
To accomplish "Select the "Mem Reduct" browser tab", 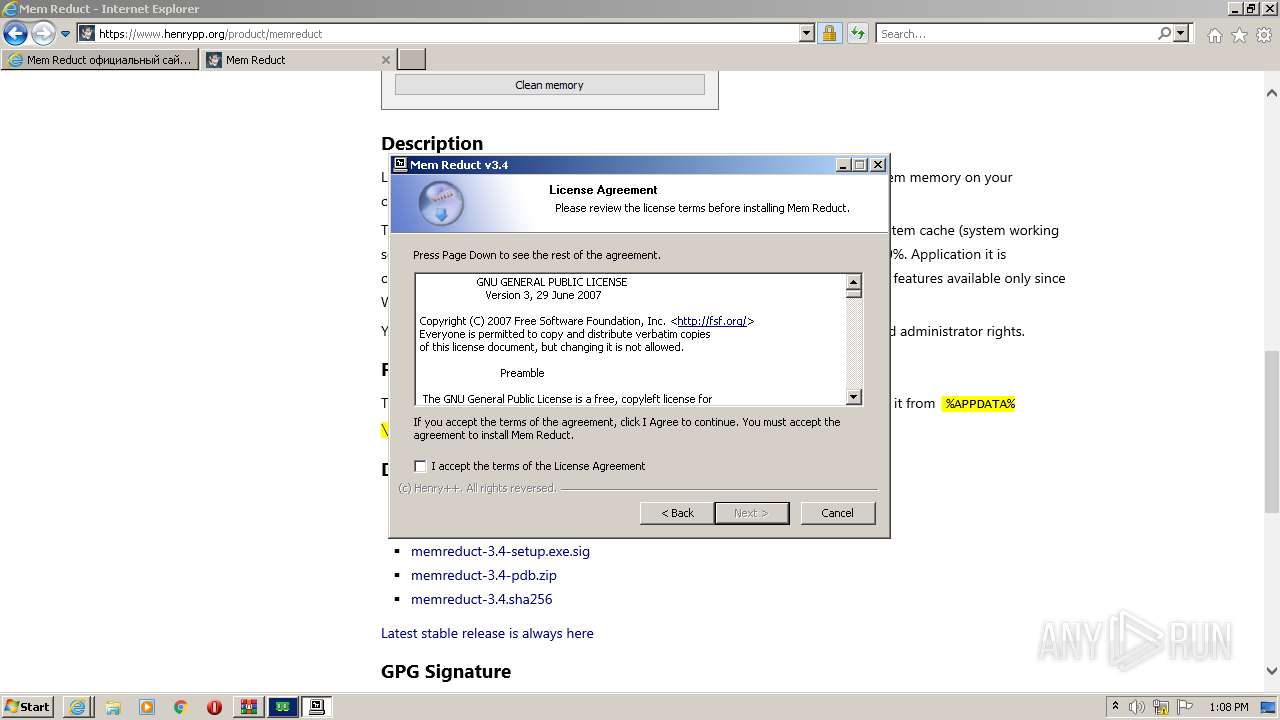I will click(290, 60).
